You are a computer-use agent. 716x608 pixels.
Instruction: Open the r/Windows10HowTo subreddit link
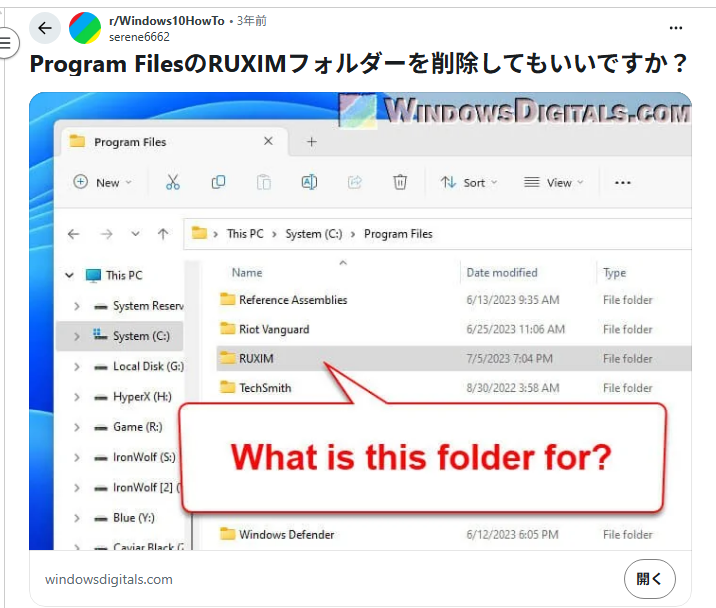click(167, 21)
